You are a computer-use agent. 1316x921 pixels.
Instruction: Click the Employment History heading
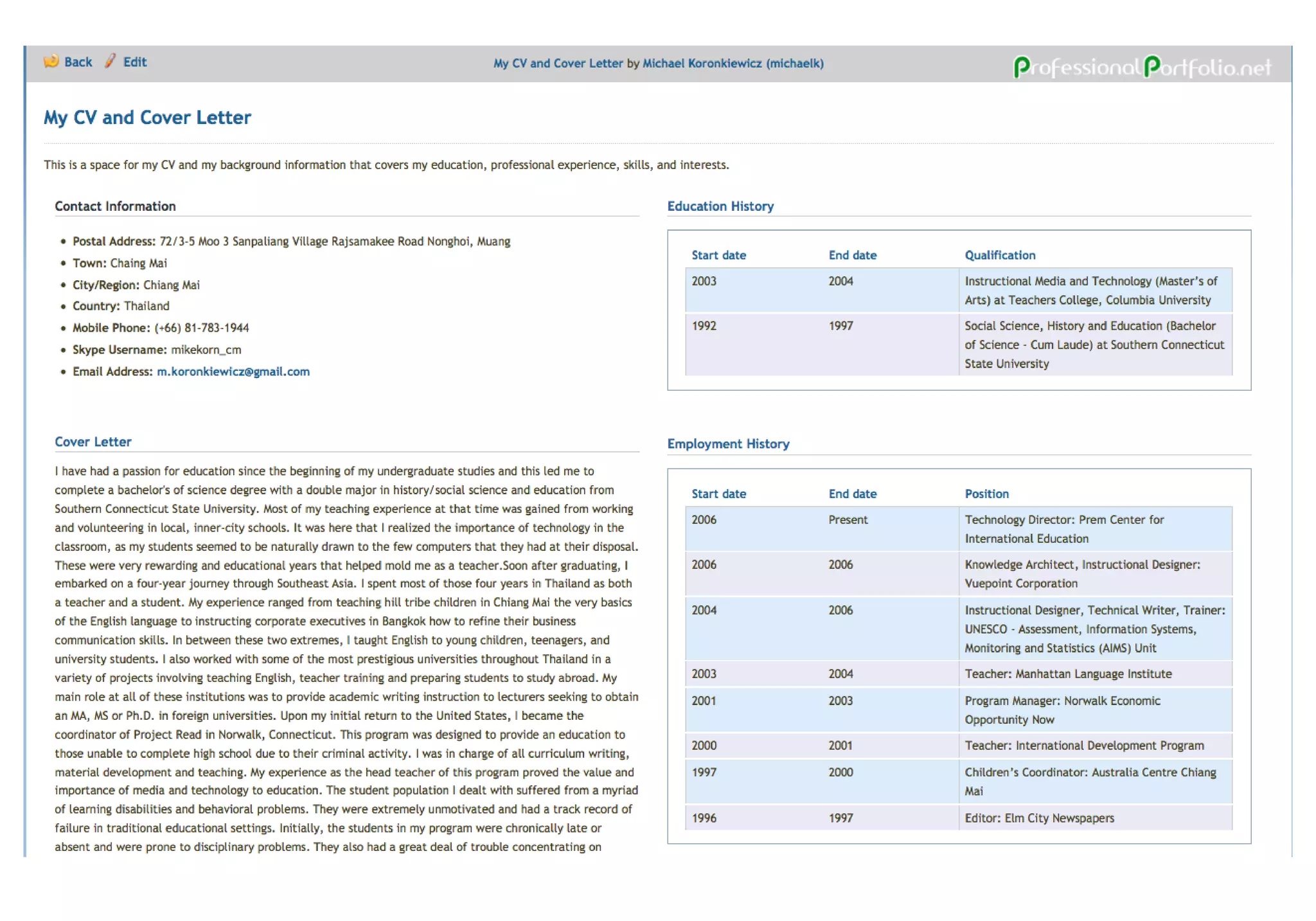pyautogui.click(x=727, y=444)
